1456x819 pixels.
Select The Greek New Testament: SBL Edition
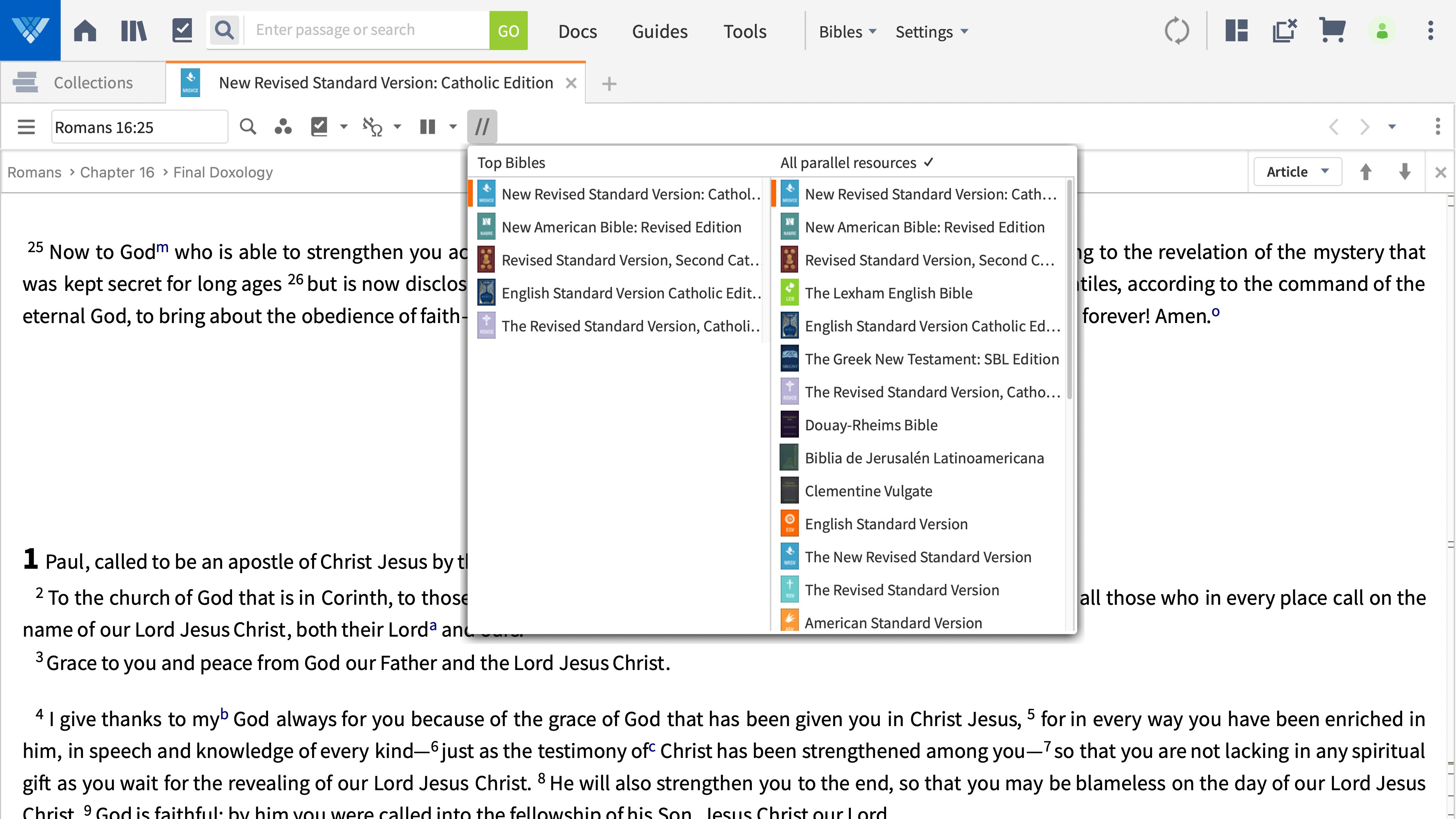click(918, 359)
